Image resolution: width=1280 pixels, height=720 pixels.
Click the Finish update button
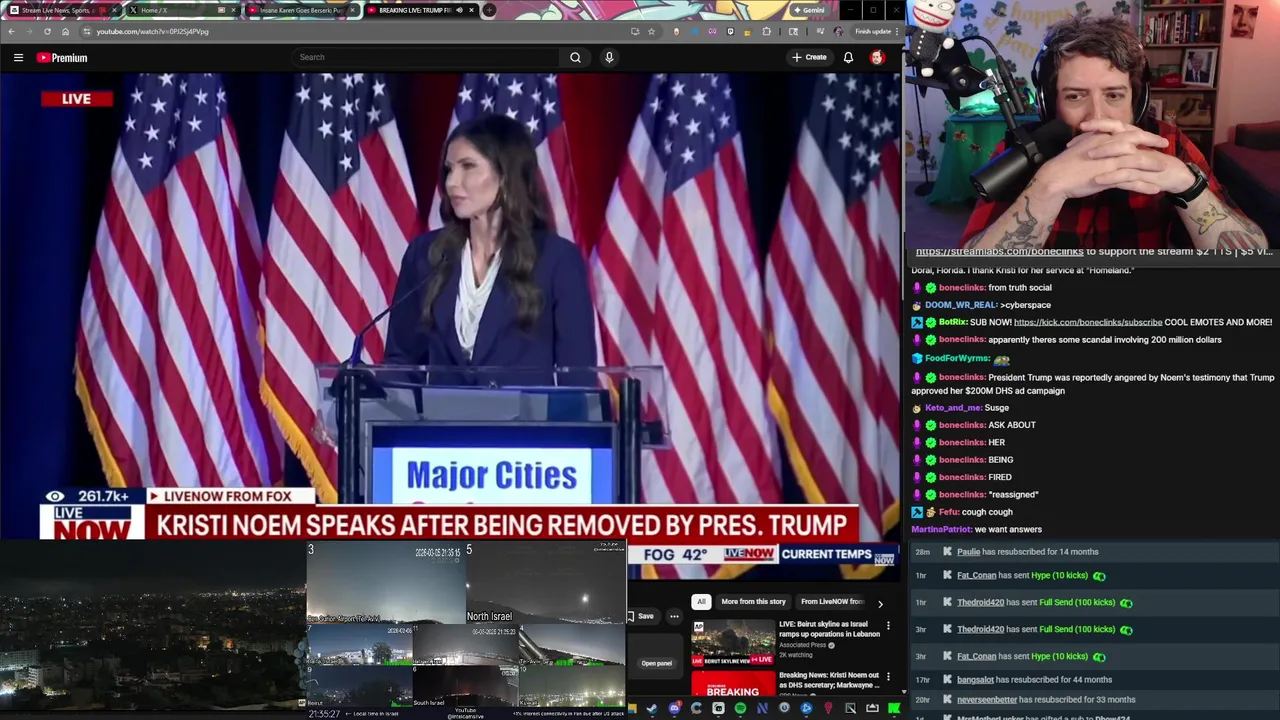(x=873, y=31)
